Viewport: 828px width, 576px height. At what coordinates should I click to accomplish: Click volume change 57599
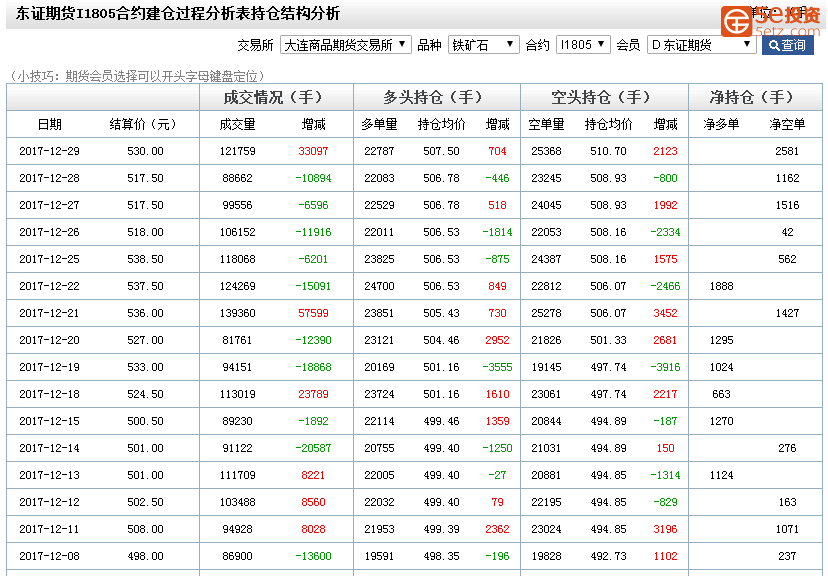(x=313, y=313)
